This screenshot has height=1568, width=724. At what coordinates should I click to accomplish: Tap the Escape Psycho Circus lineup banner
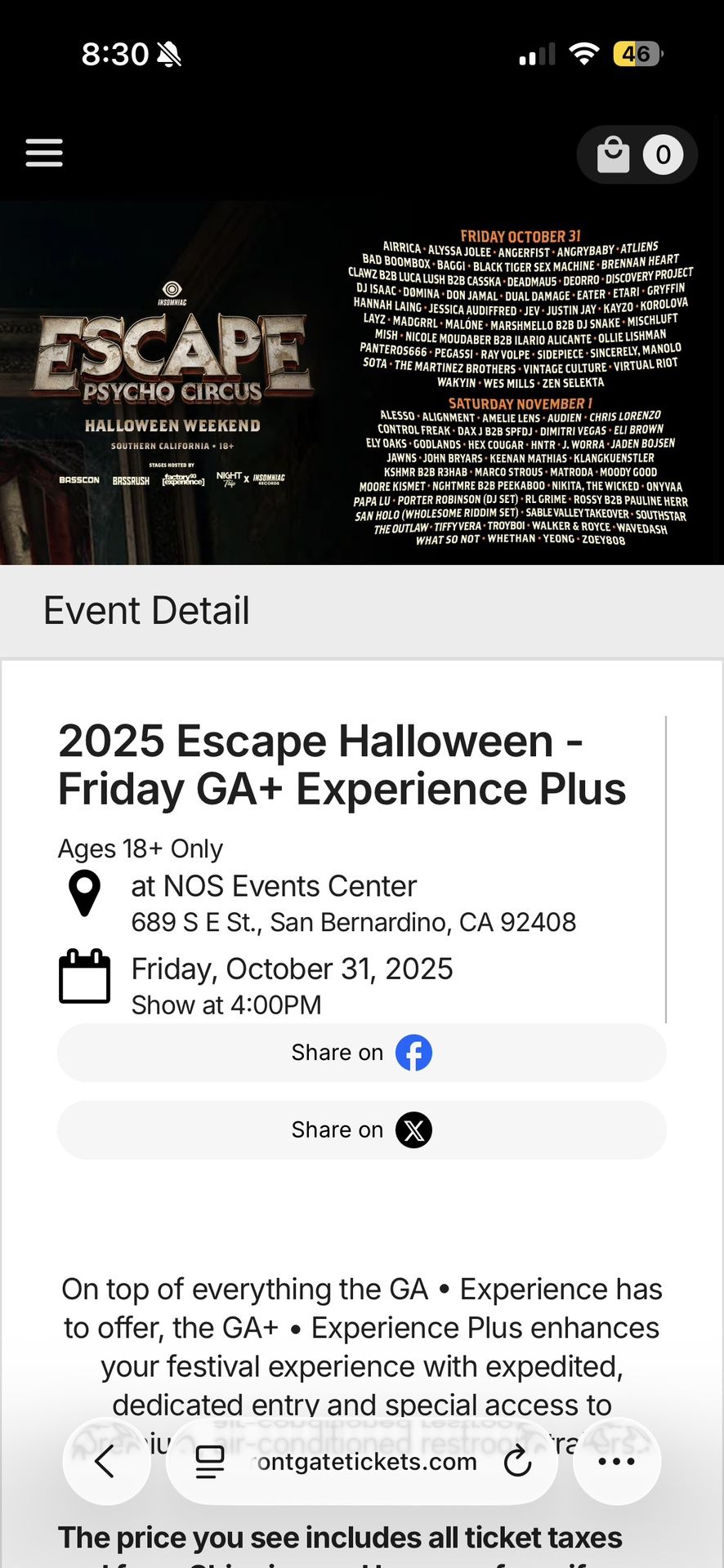click(x=362, y=380)
